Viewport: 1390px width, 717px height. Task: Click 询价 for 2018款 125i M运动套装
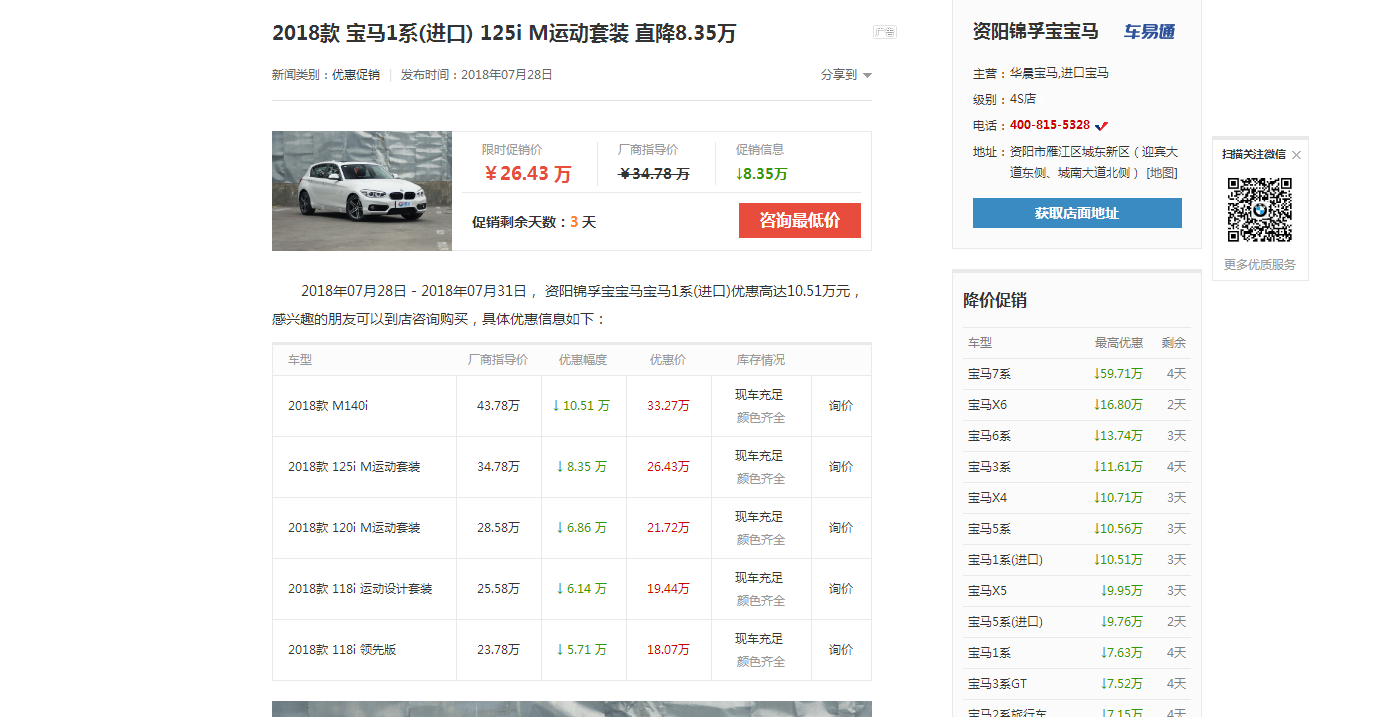(841, 467)
